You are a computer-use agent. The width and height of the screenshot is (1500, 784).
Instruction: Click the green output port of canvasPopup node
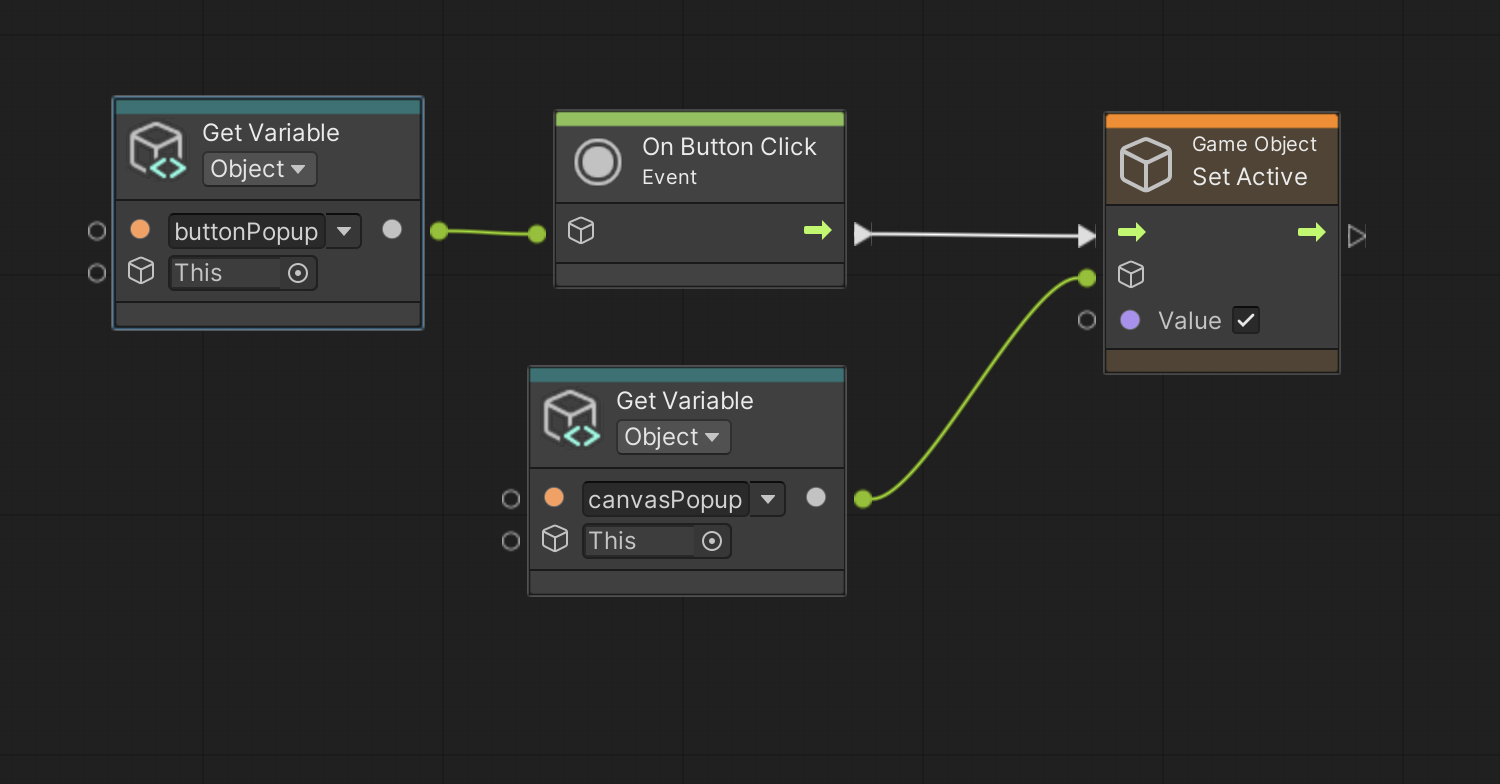coord(863,499)
